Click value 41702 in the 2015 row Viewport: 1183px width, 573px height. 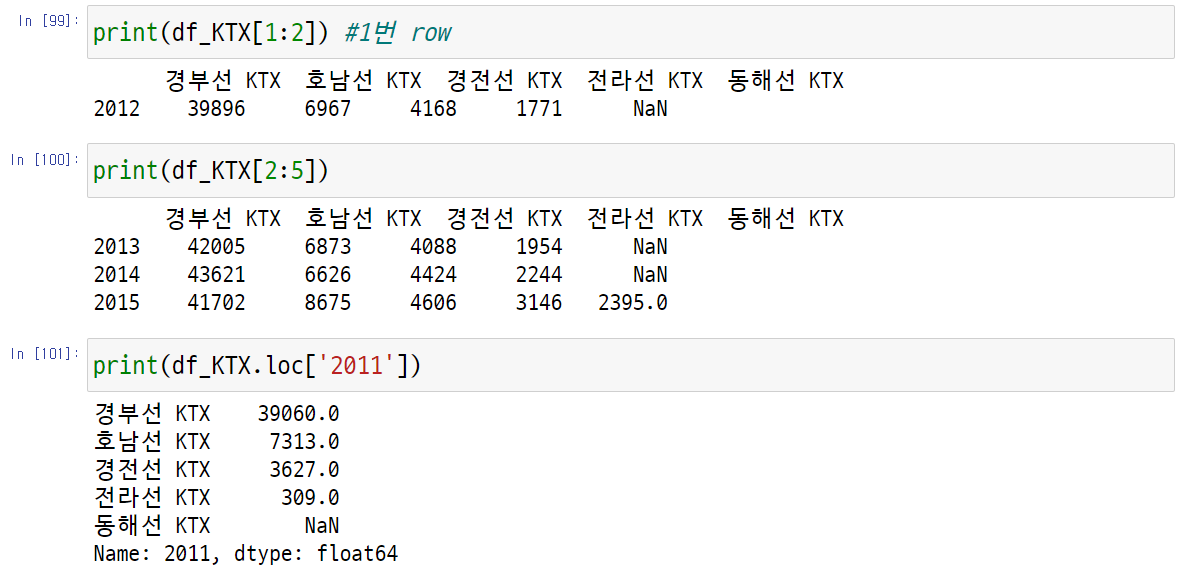tap(217, 303)
